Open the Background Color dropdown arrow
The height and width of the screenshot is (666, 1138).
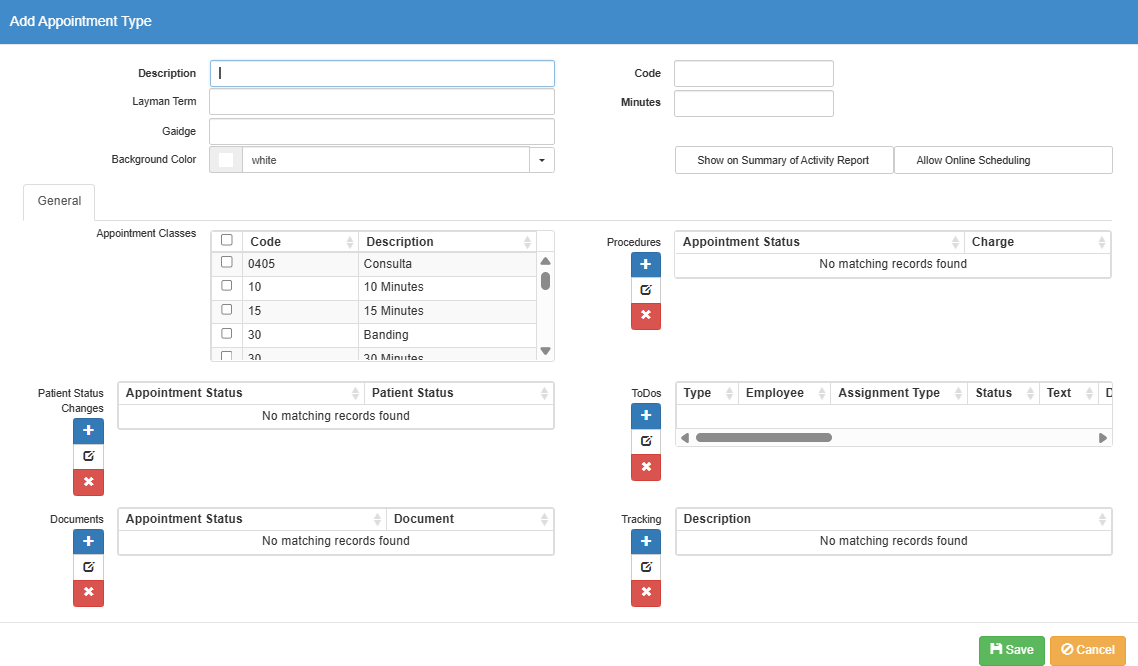click(541, 160)
